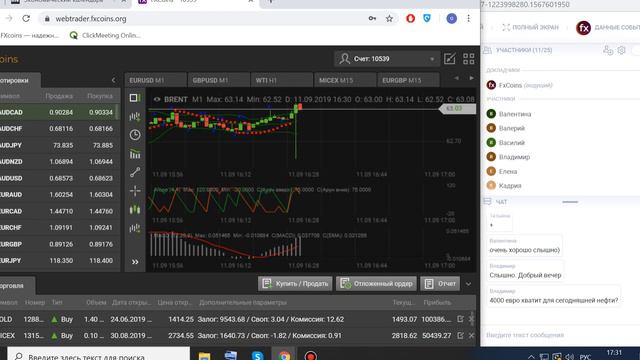The height and width of the screenshot is (360, 640).
Task: Select the AUDUSD quote row
Action: coord(59,178)
